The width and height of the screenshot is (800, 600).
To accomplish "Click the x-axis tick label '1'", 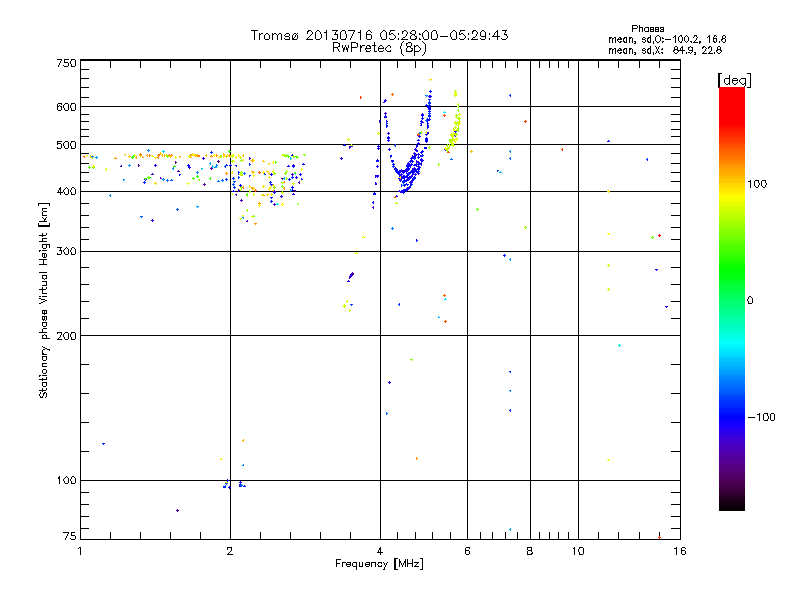I will pyautogui.click(x=80, y=551).
